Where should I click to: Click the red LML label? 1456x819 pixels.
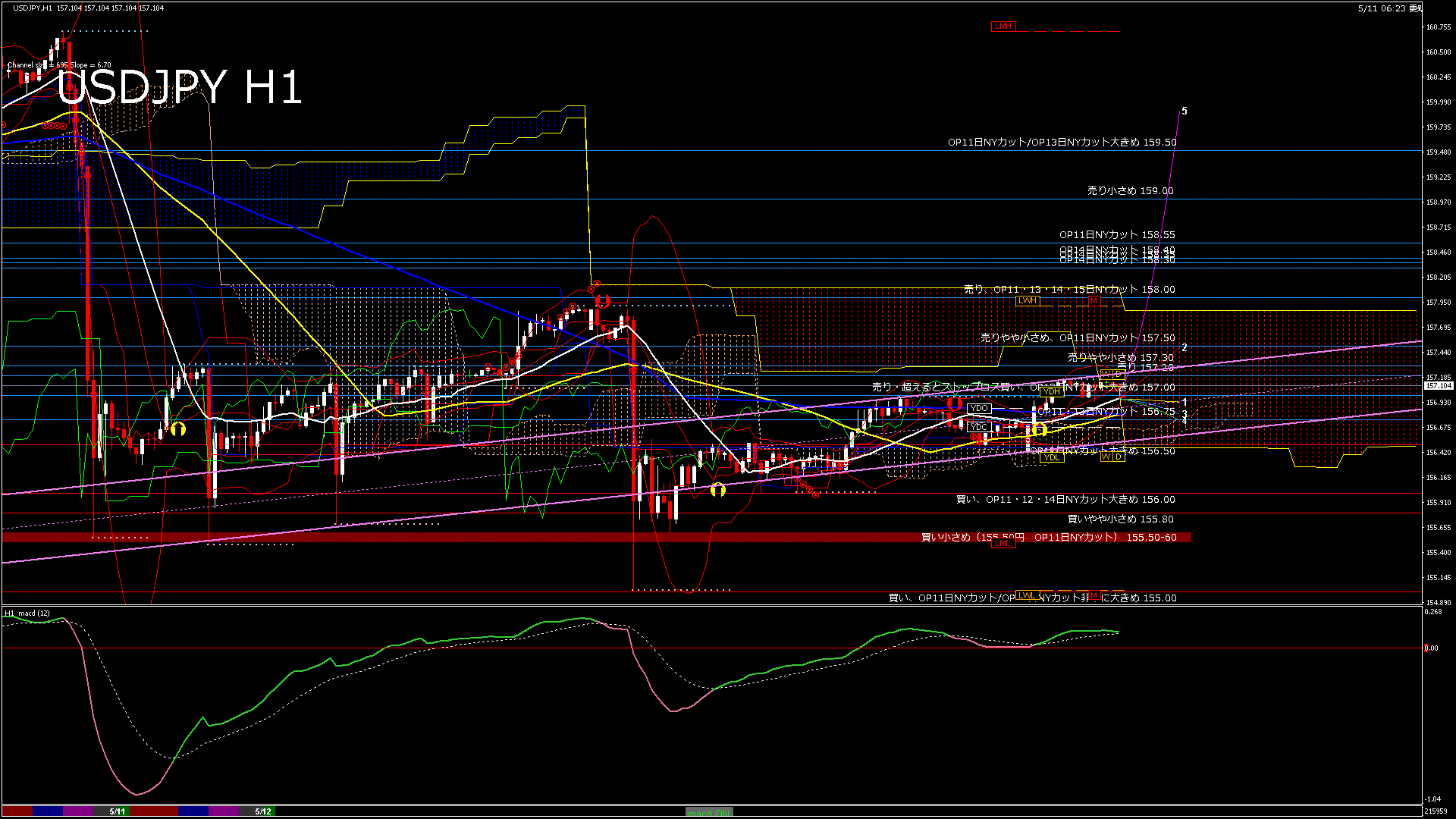(x=1003, y=543)
